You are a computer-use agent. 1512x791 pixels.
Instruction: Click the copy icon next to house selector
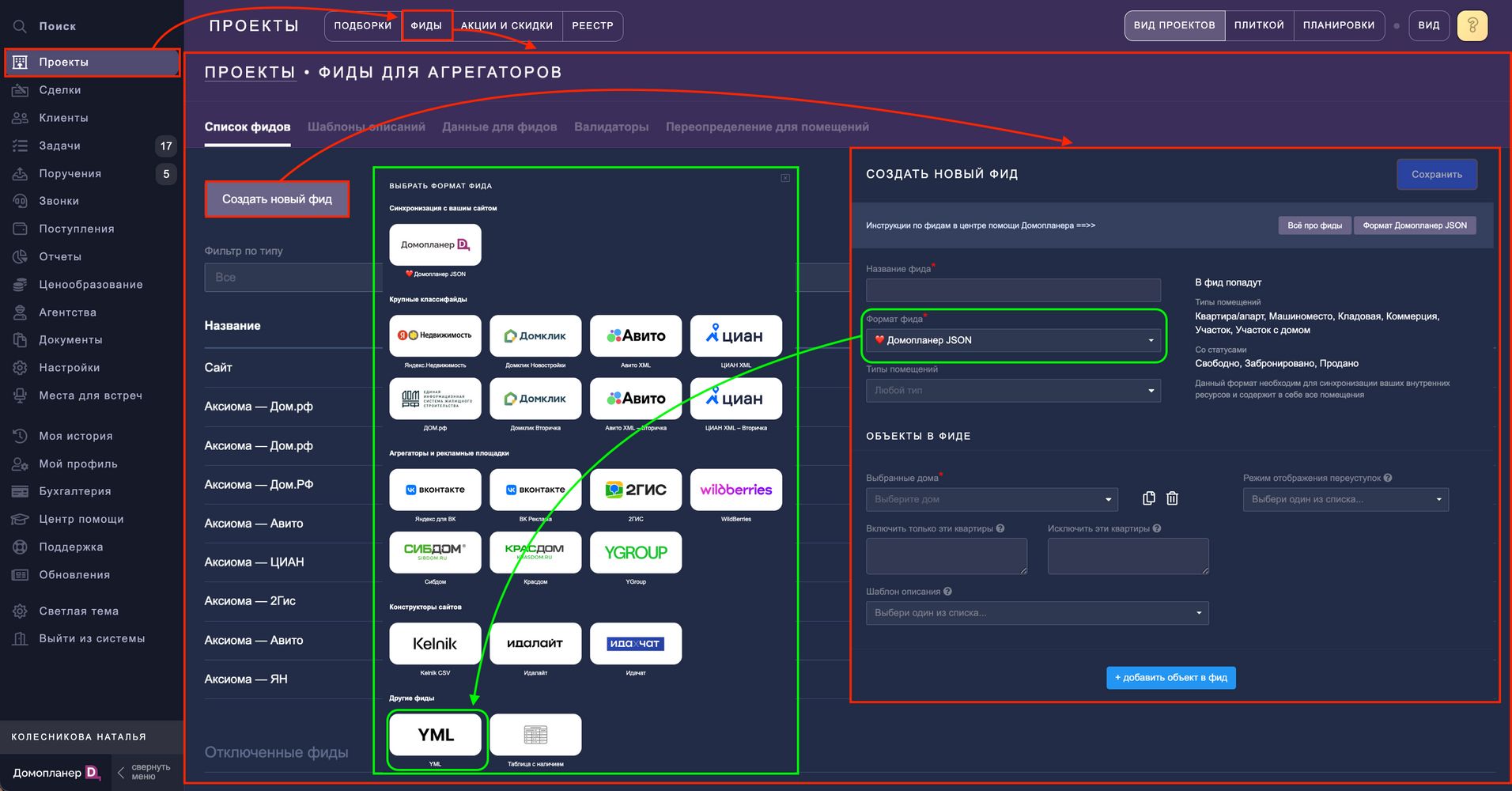(1149, 498)
